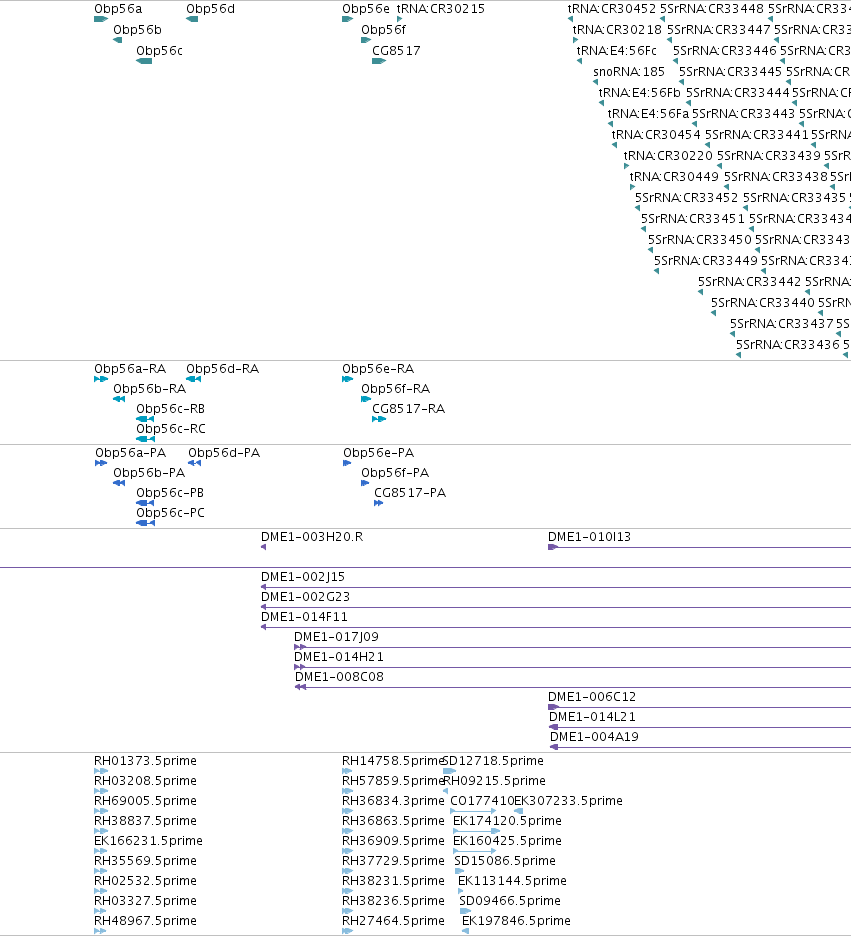The height and width of the screenshot is (936, 851).
Task: Select 5SrRNA:CR33452 label
Action: coord(686,198)
